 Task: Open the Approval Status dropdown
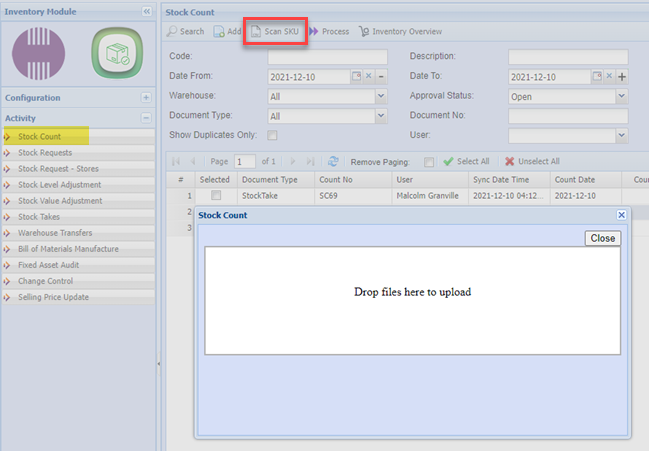click(x=621, y=96)
